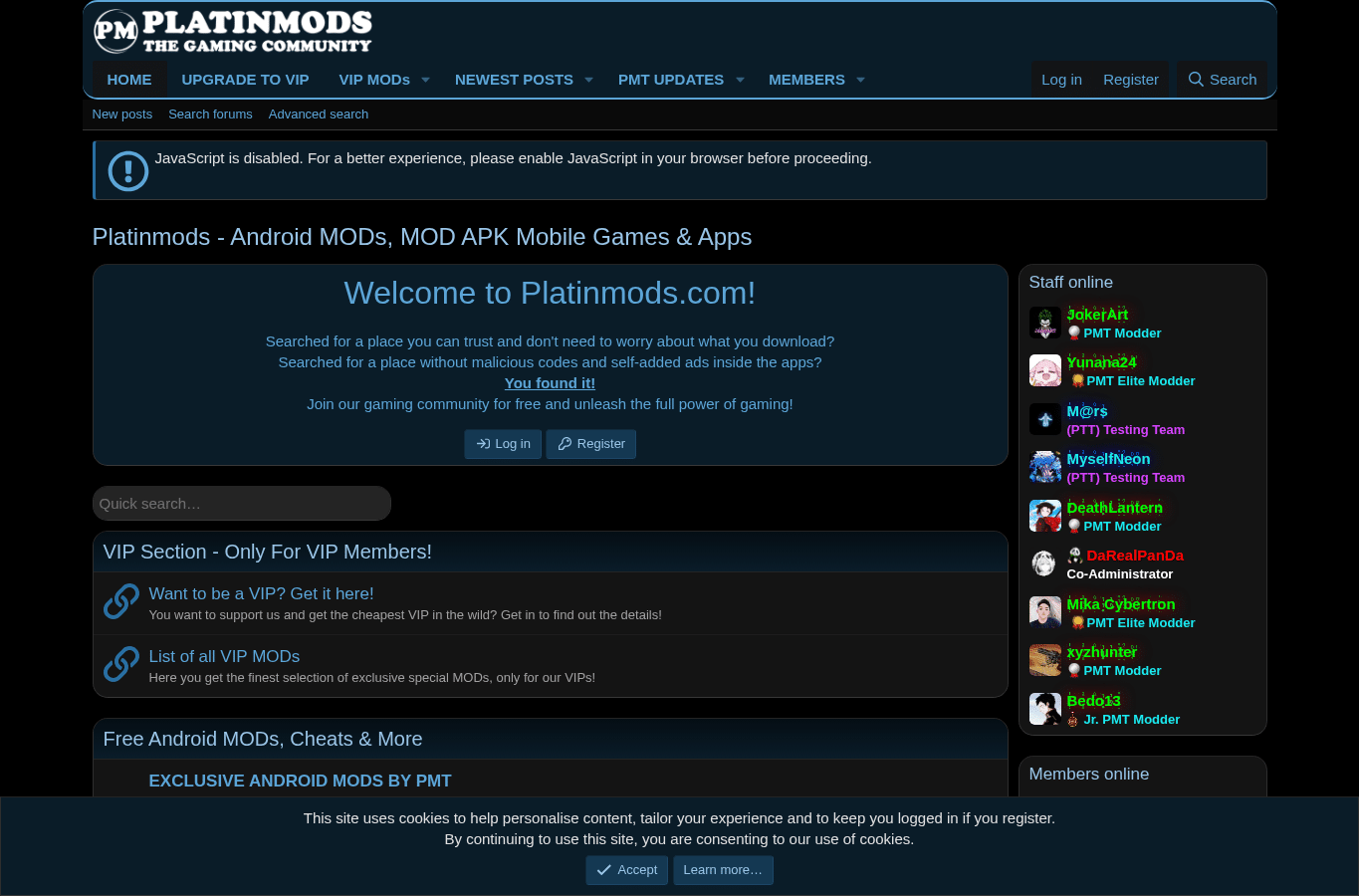This screenshot has height=896, width=1359.
Task: Open M@rs avatar in Staff online
Action: coord(1045,419)
